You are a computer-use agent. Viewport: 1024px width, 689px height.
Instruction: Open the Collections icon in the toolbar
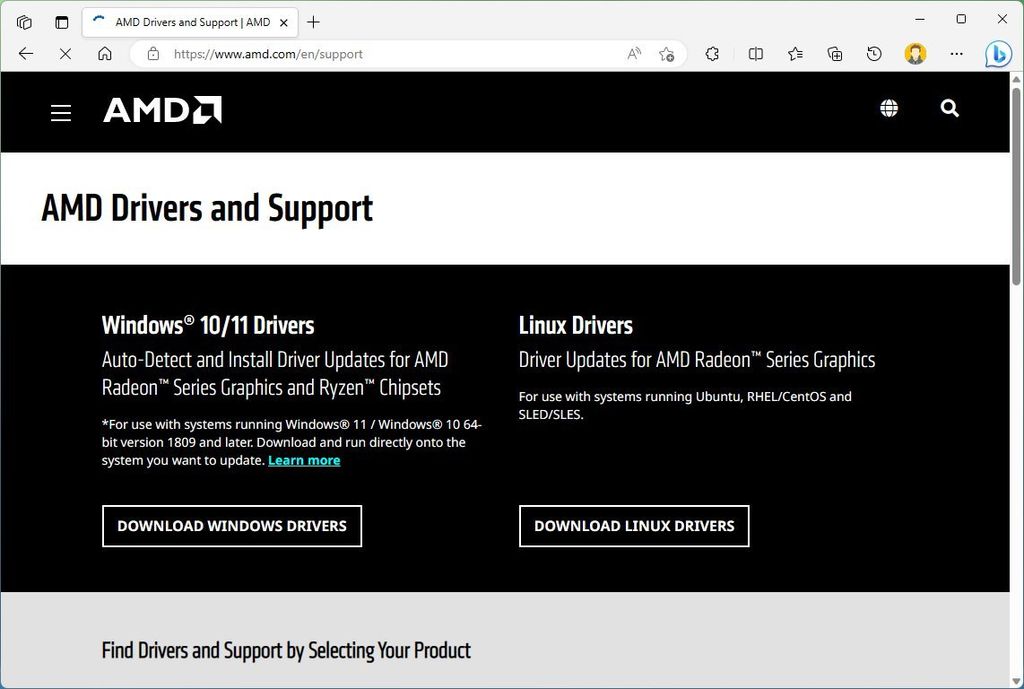[835, 54]
